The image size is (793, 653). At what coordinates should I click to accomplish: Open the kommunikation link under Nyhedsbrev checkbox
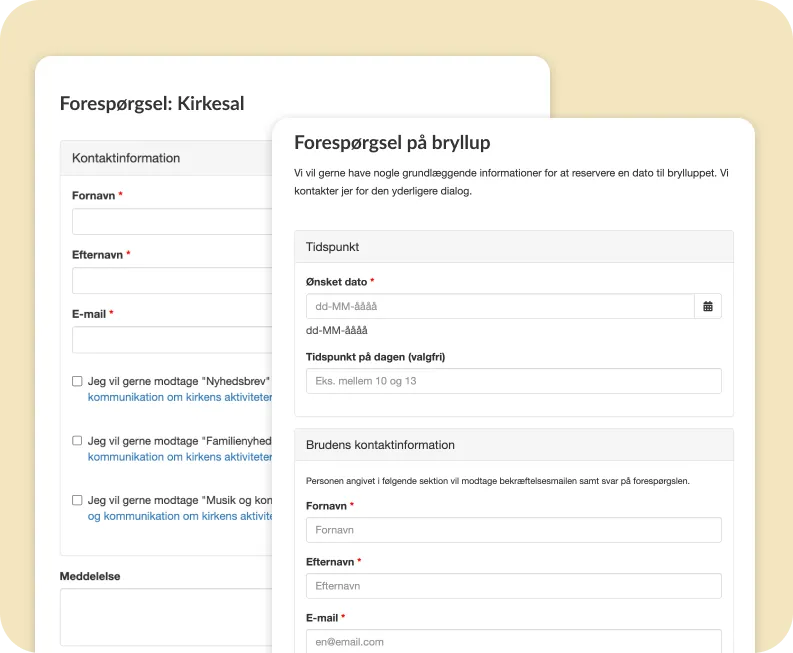(180, 397)
